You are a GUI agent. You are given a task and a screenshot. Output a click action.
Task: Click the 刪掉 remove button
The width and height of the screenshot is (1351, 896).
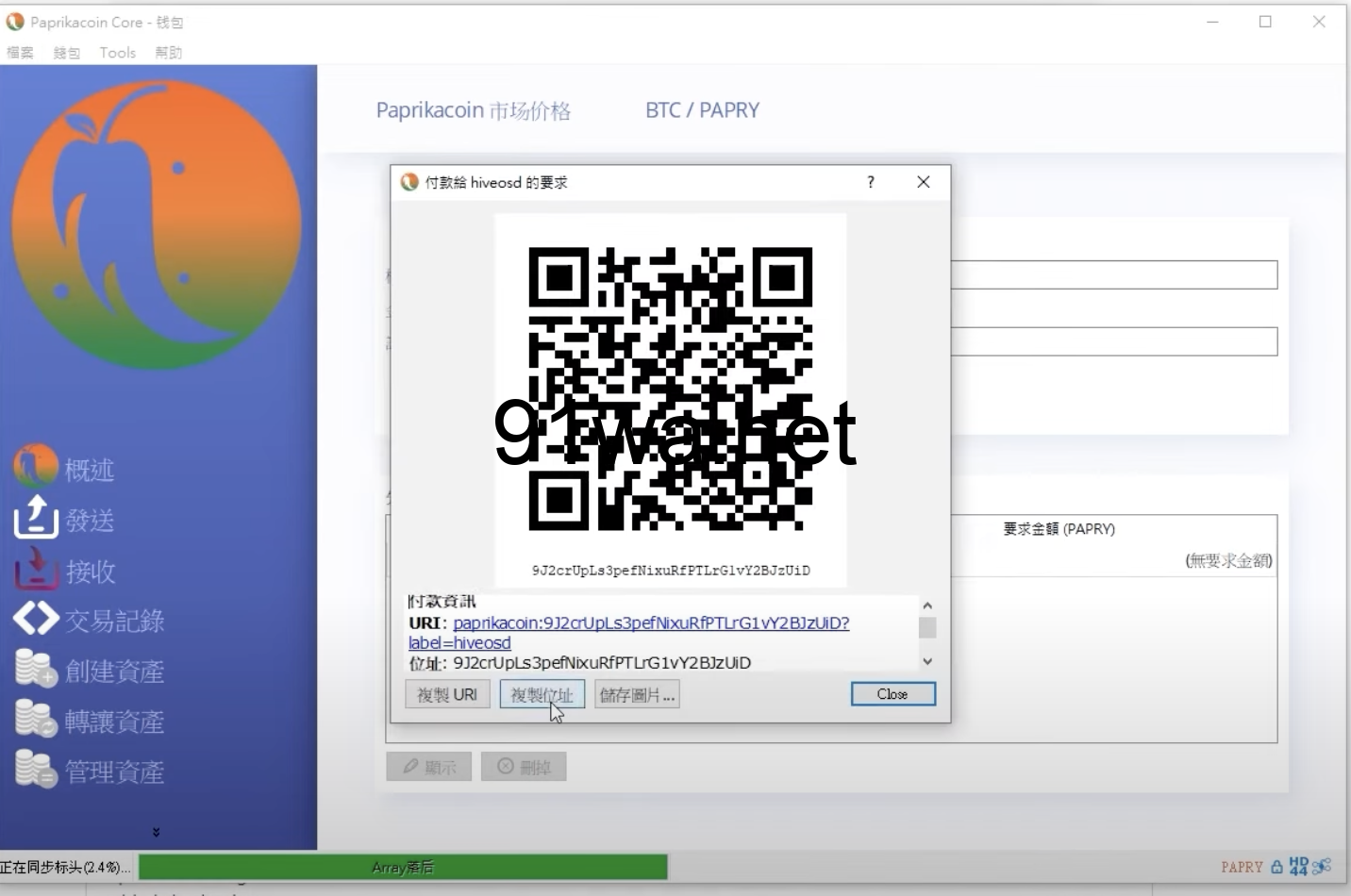click(x=524, y=767)
